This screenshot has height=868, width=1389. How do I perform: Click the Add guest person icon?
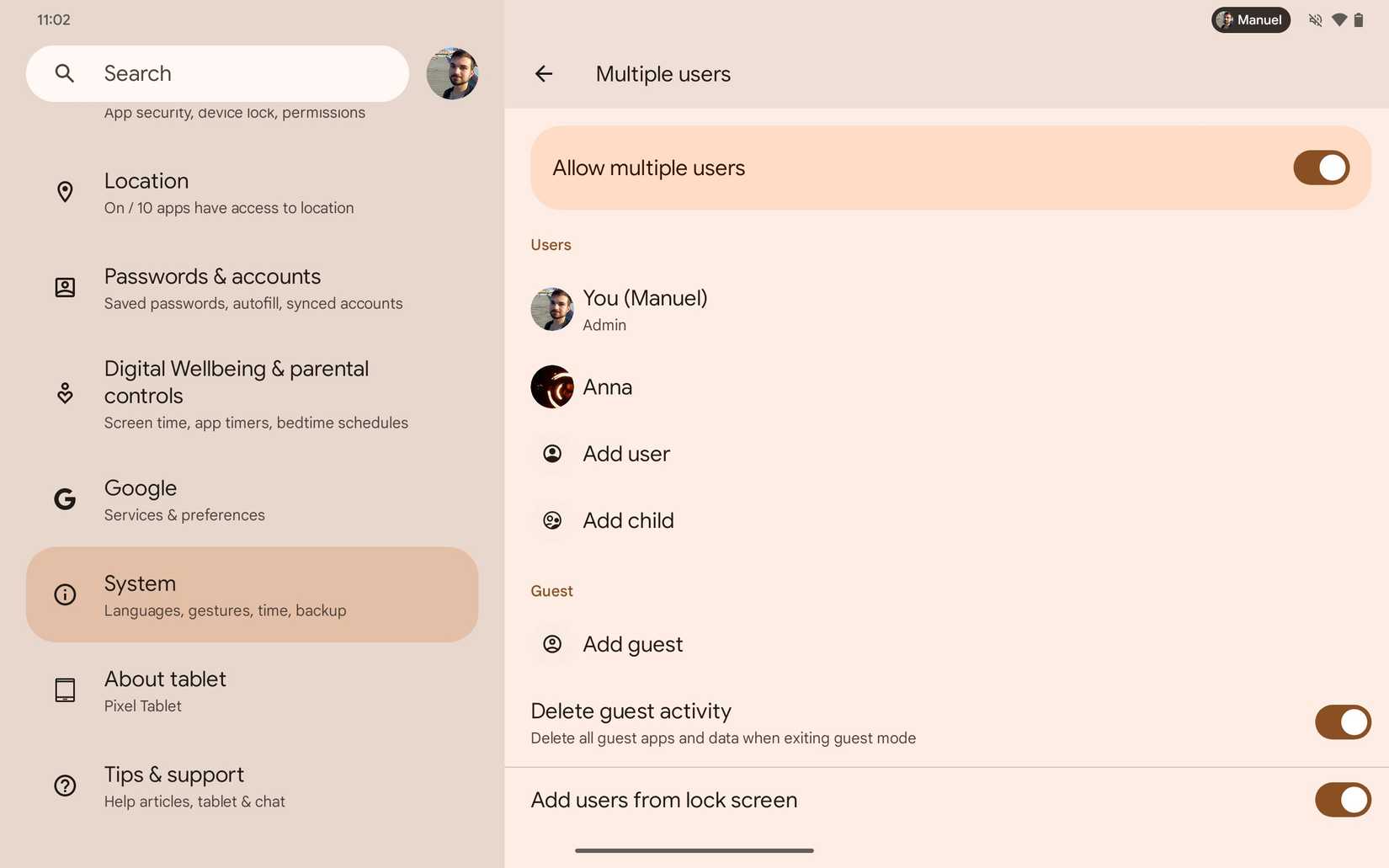pos(552,644)
